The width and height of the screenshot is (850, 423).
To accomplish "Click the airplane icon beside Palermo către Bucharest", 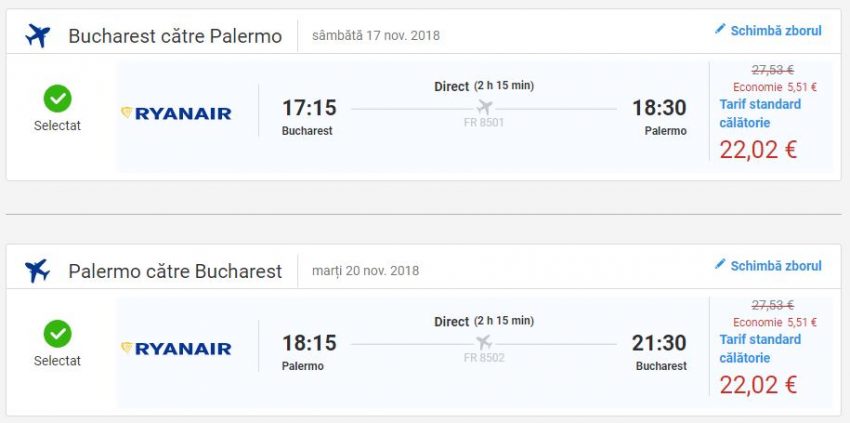I will pos(38,271).
